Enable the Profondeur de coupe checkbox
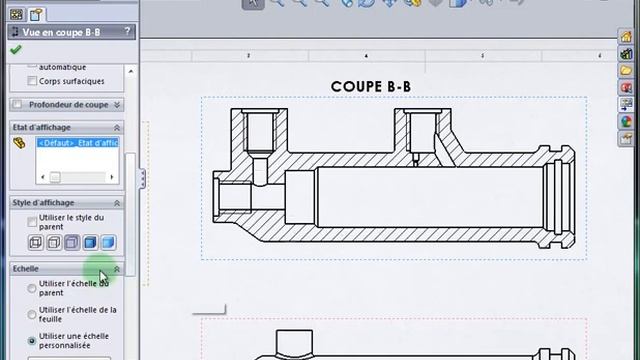640x360 pixels. 17,104
